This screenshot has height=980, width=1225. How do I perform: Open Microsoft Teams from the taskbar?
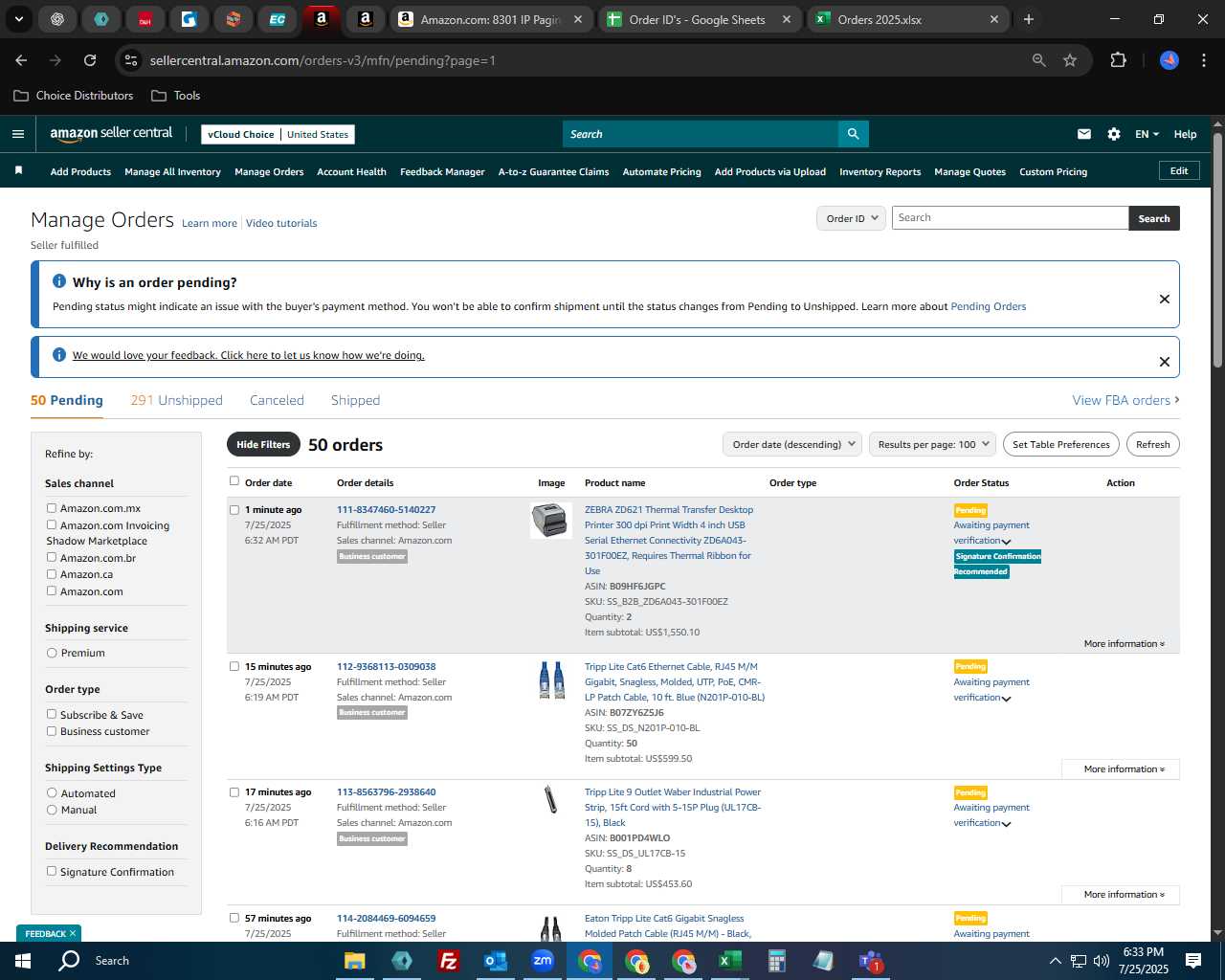click(x=870, y=961)
